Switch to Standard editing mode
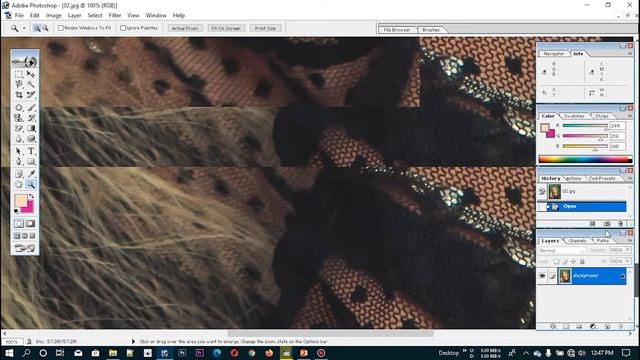 (x=19, y=224)
